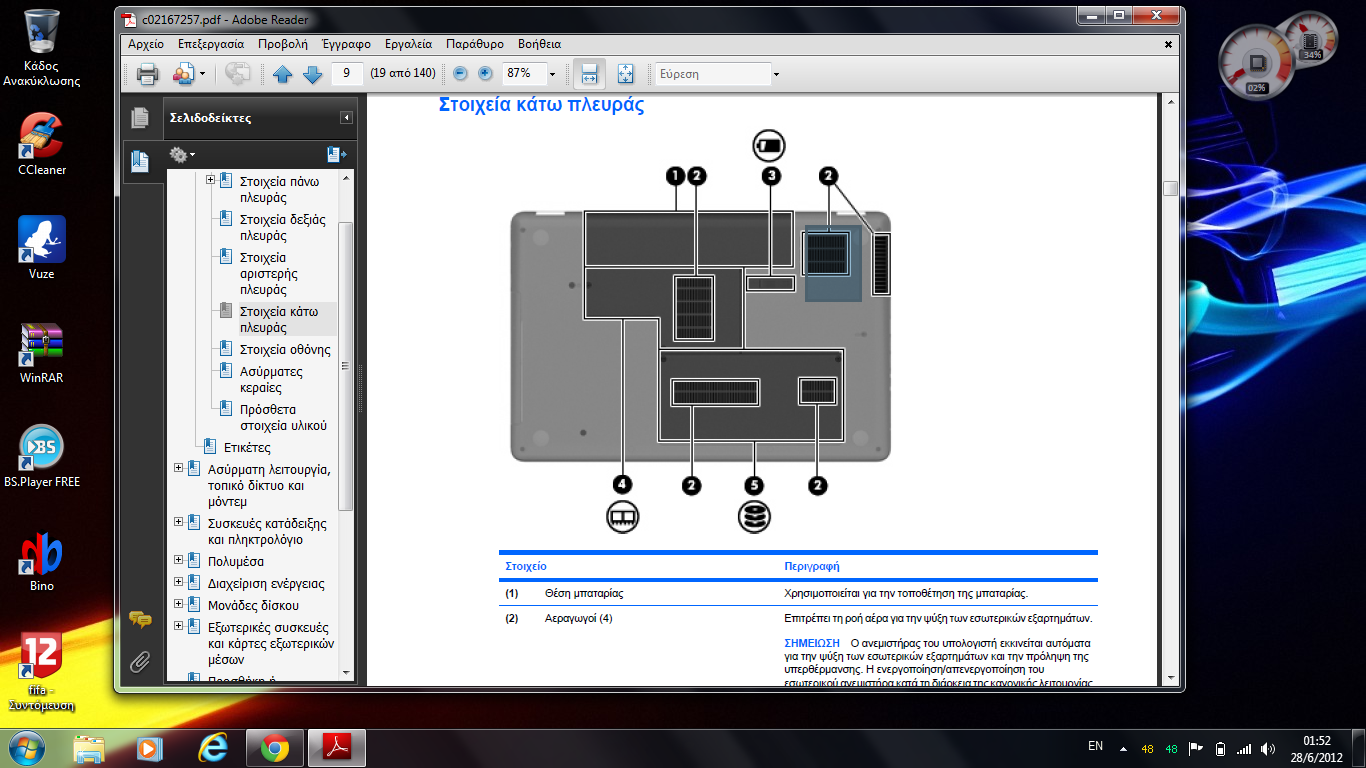The image size is (1366, 768).
Task: Open the Pages thumbnails panel icon
Action: pyautogui.click(x=140, y=118)
